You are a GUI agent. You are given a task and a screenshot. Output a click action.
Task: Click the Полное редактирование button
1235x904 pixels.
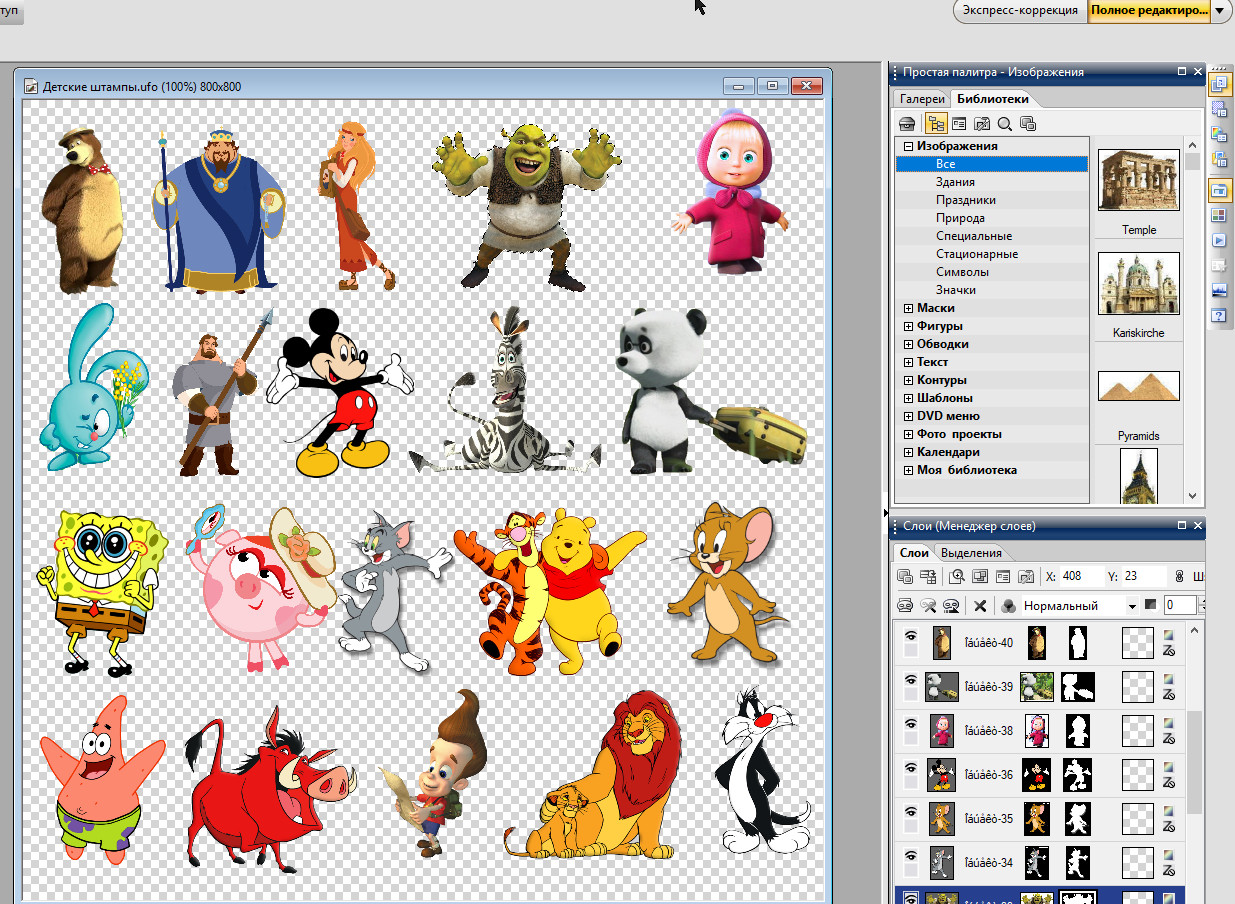[x=1148, y=10]
